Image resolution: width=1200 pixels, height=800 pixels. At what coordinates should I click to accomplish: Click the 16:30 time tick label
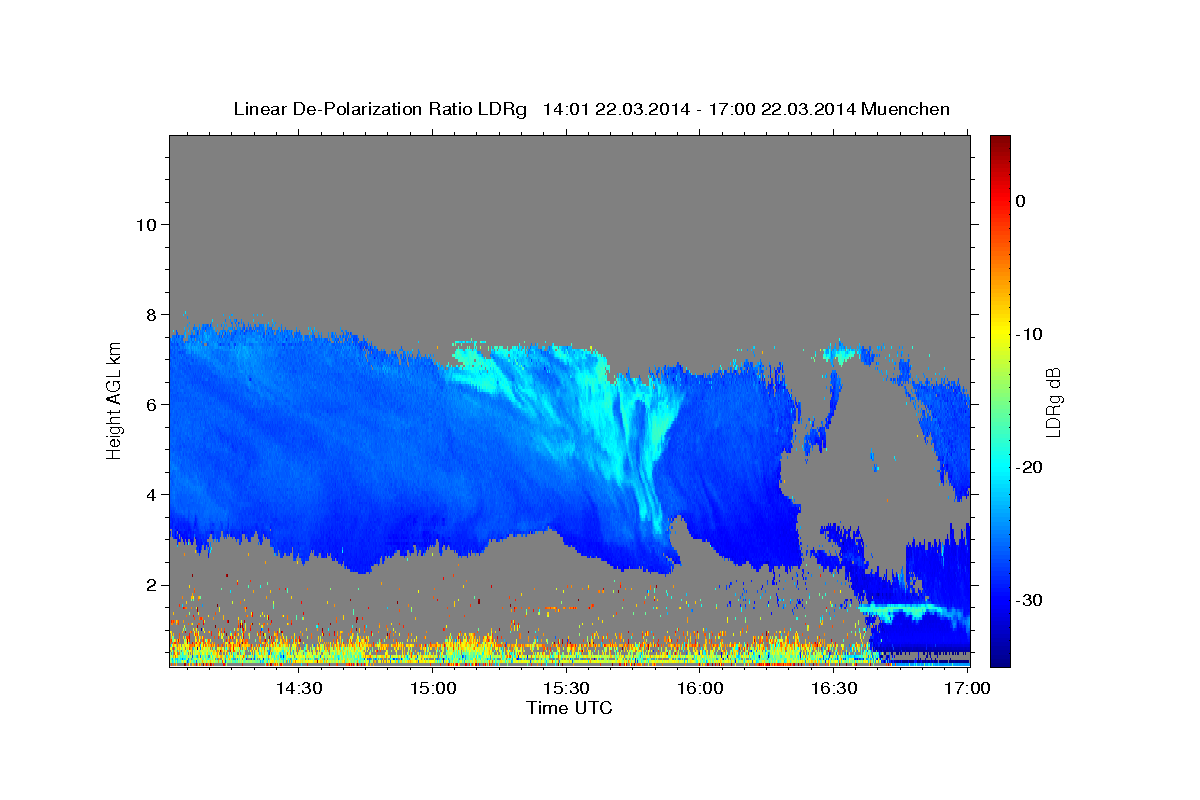coord(834,688)
